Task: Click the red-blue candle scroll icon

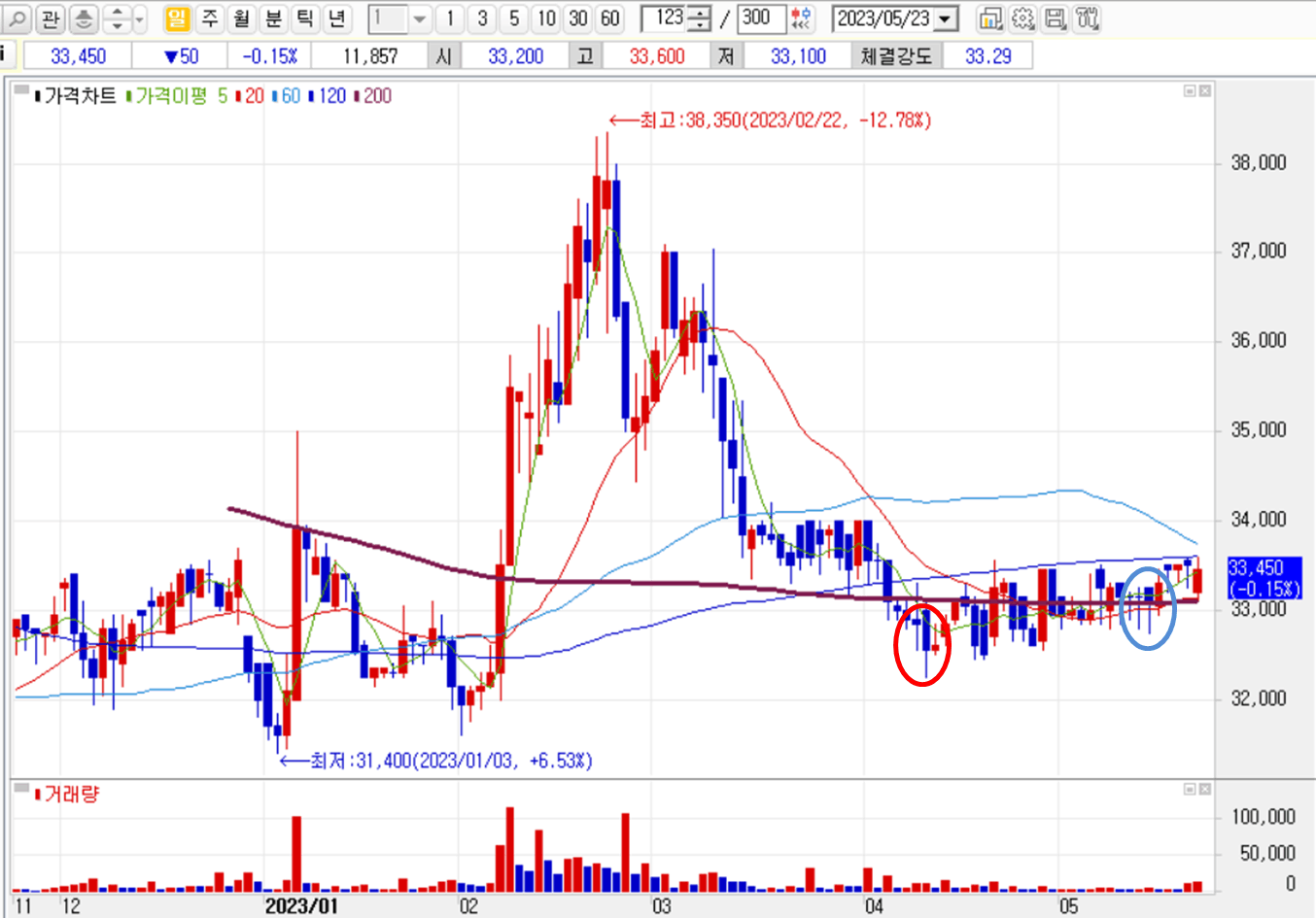Action: [x=802, y=18]
